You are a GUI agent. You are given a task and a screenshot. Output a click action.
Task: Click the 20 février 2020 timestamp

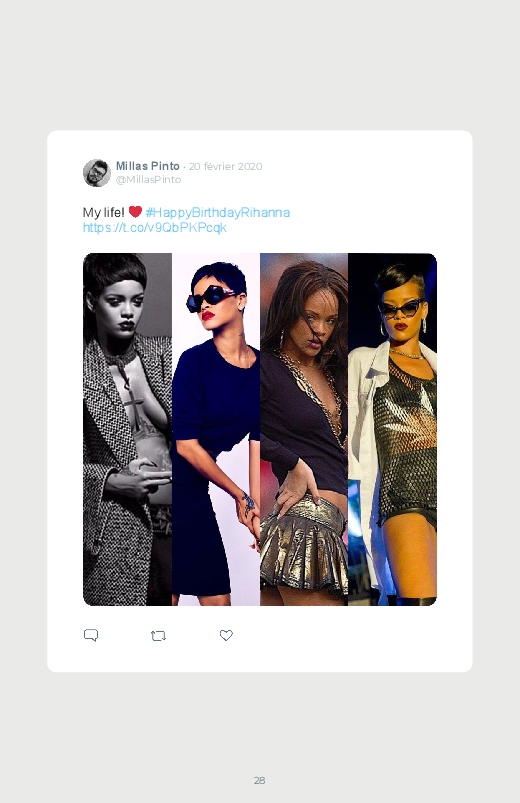coord(225,166)
